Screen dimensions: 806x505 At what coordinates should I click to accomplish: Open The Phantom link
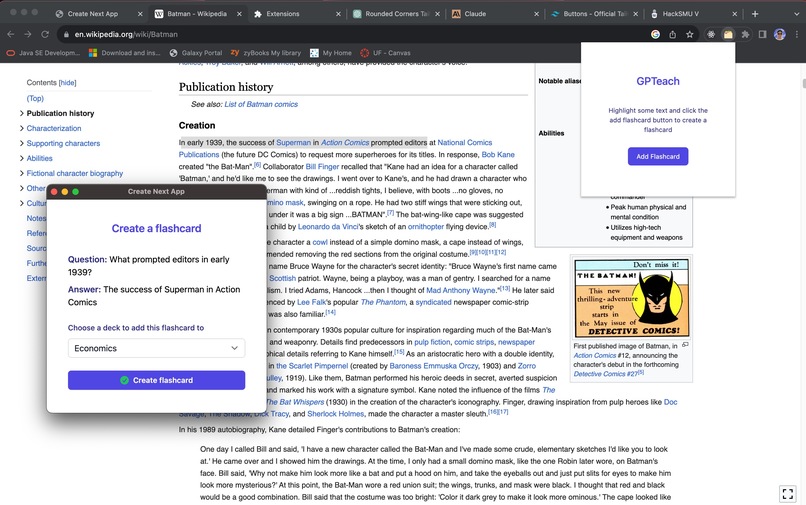coord(383,302)
